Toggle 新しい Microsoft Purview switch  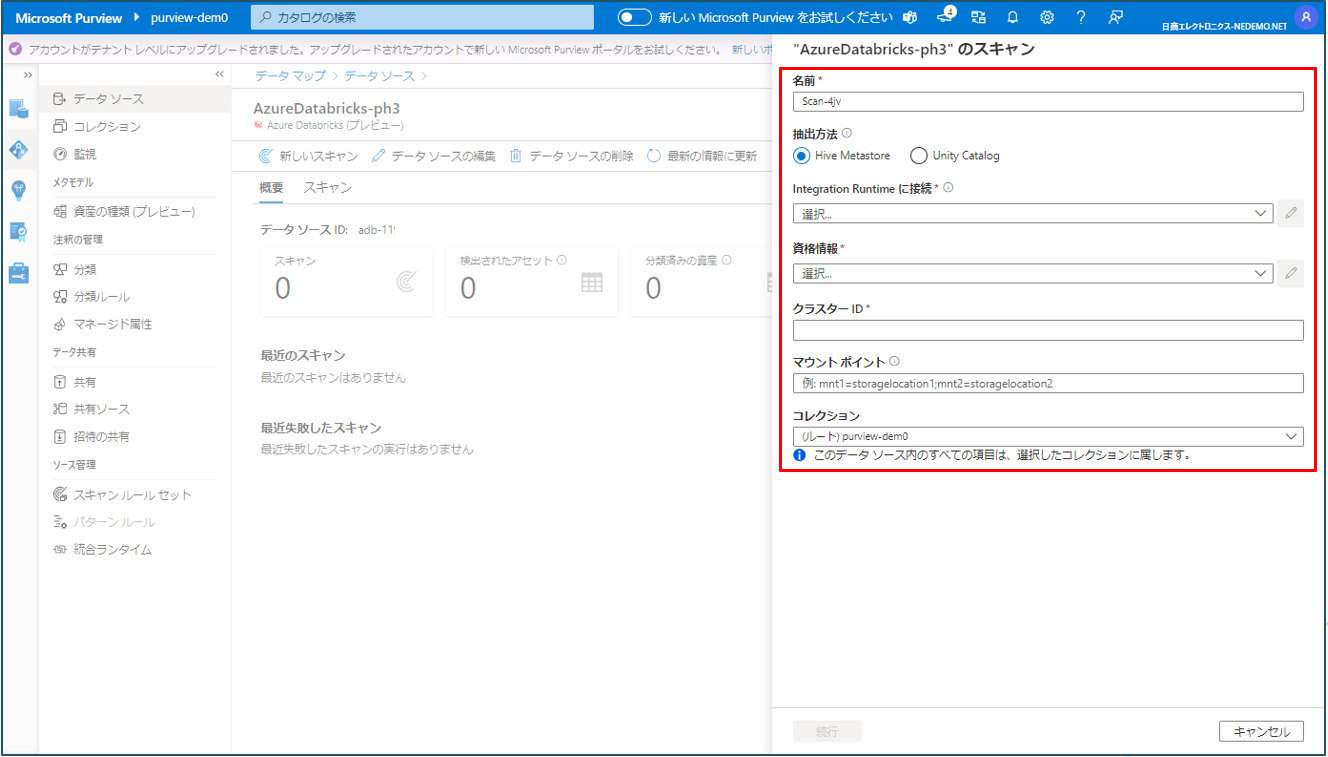point(635,17)
